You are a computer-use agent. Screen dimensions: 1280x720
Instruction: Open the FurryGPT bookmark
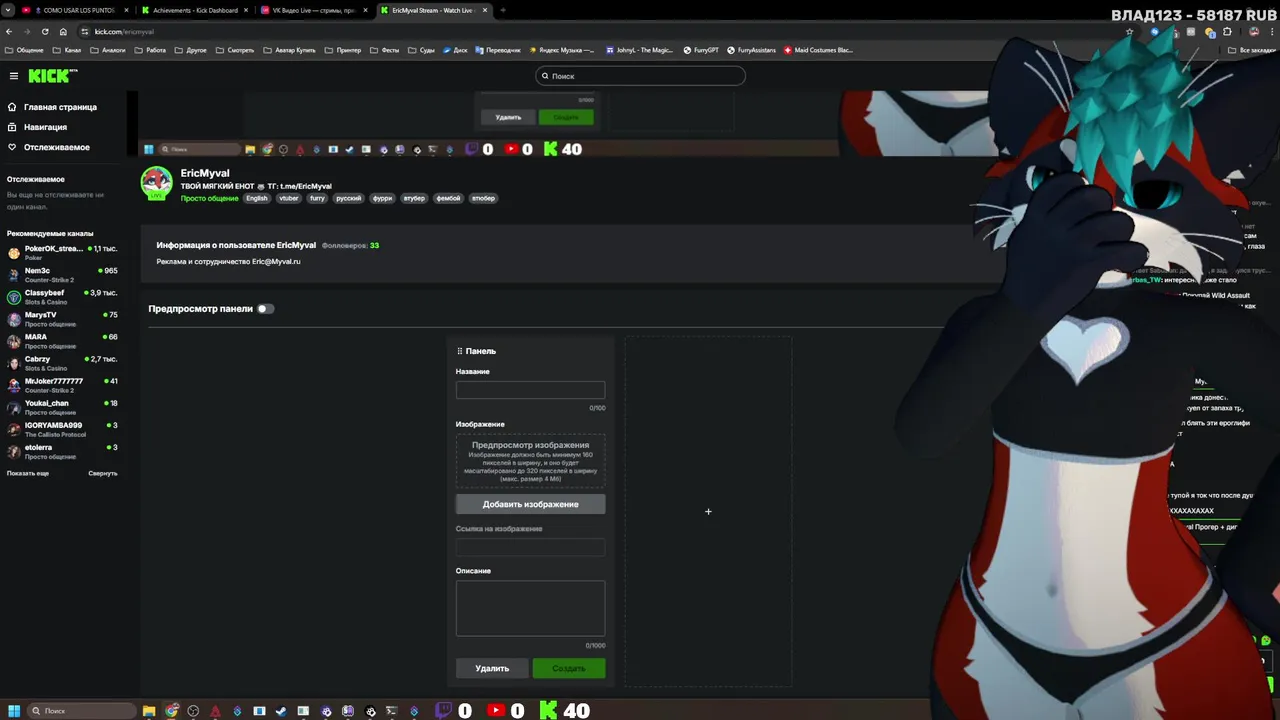pos(701,50)
